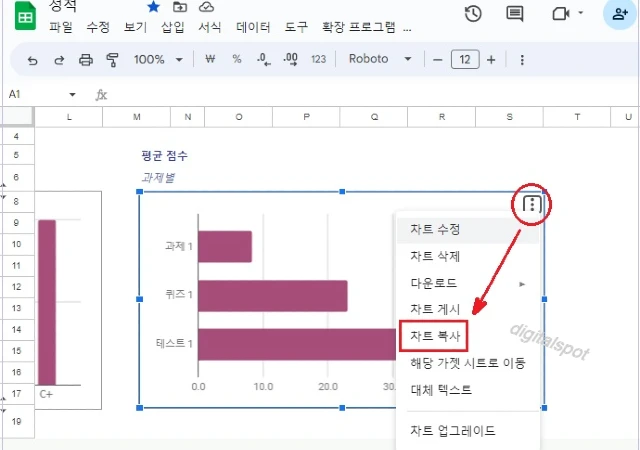Choose 차트 업그레이드 from chart menu
Image resolution: width=640 pixels, height=450 pixels.
click(x=468, y=430)
